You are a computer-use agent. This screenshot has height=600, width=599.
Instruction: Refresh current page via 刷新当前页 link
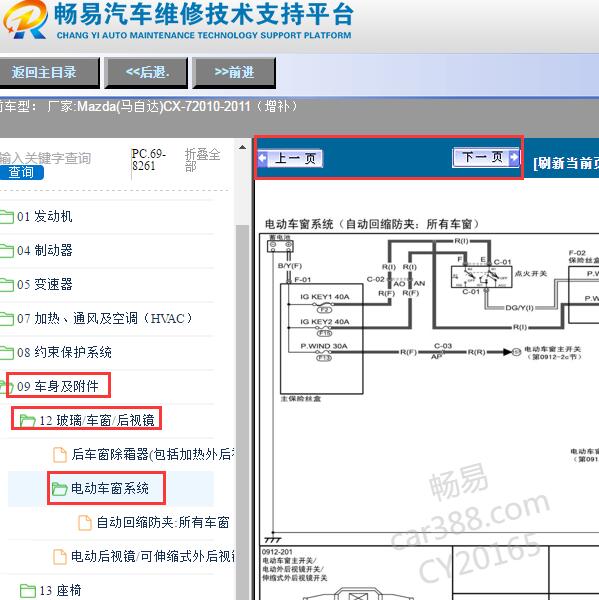click(566, 163)
